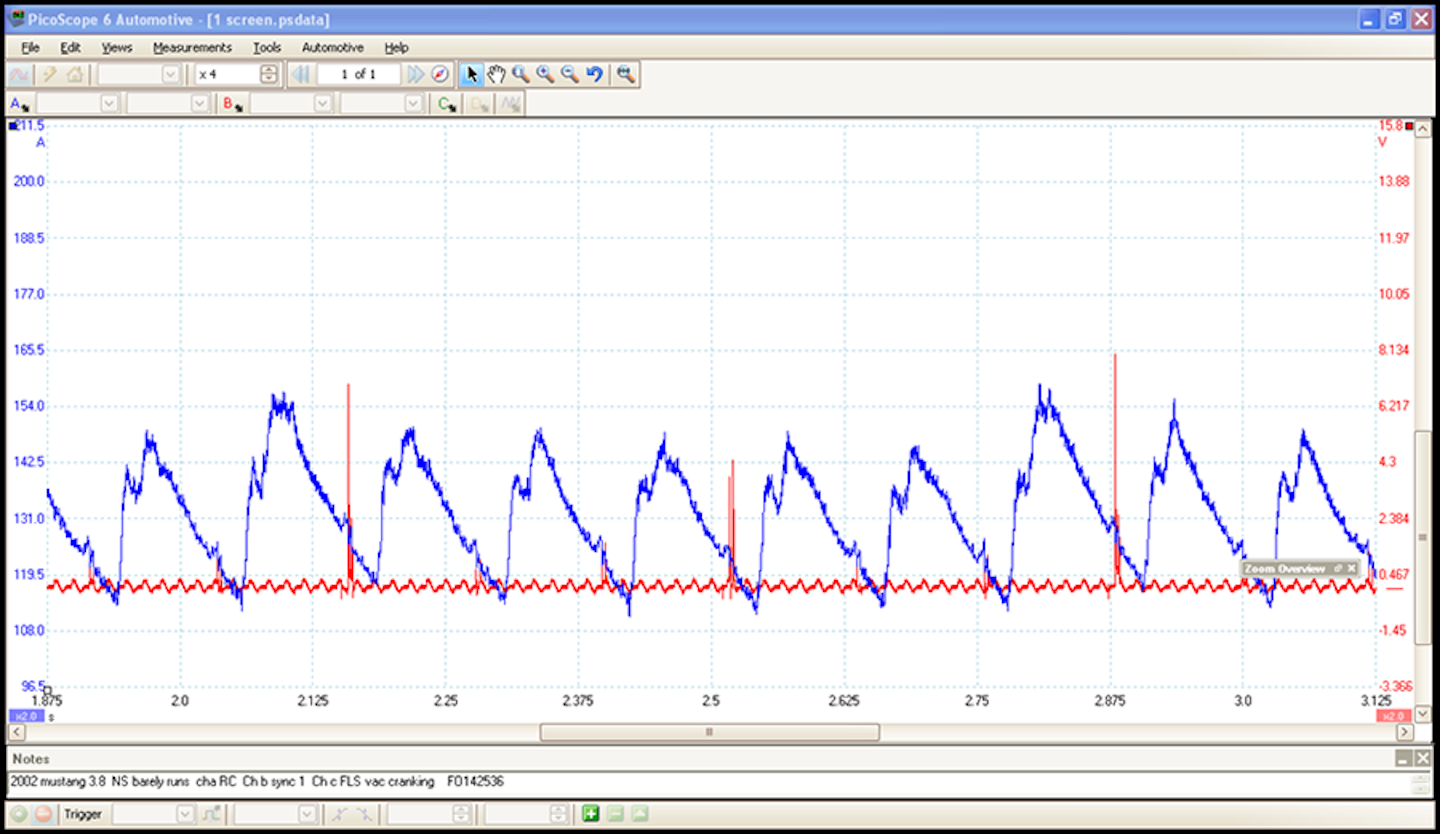Open the Zoom Overview compass tool
The image size is (1440, 834).
[438, 74]
